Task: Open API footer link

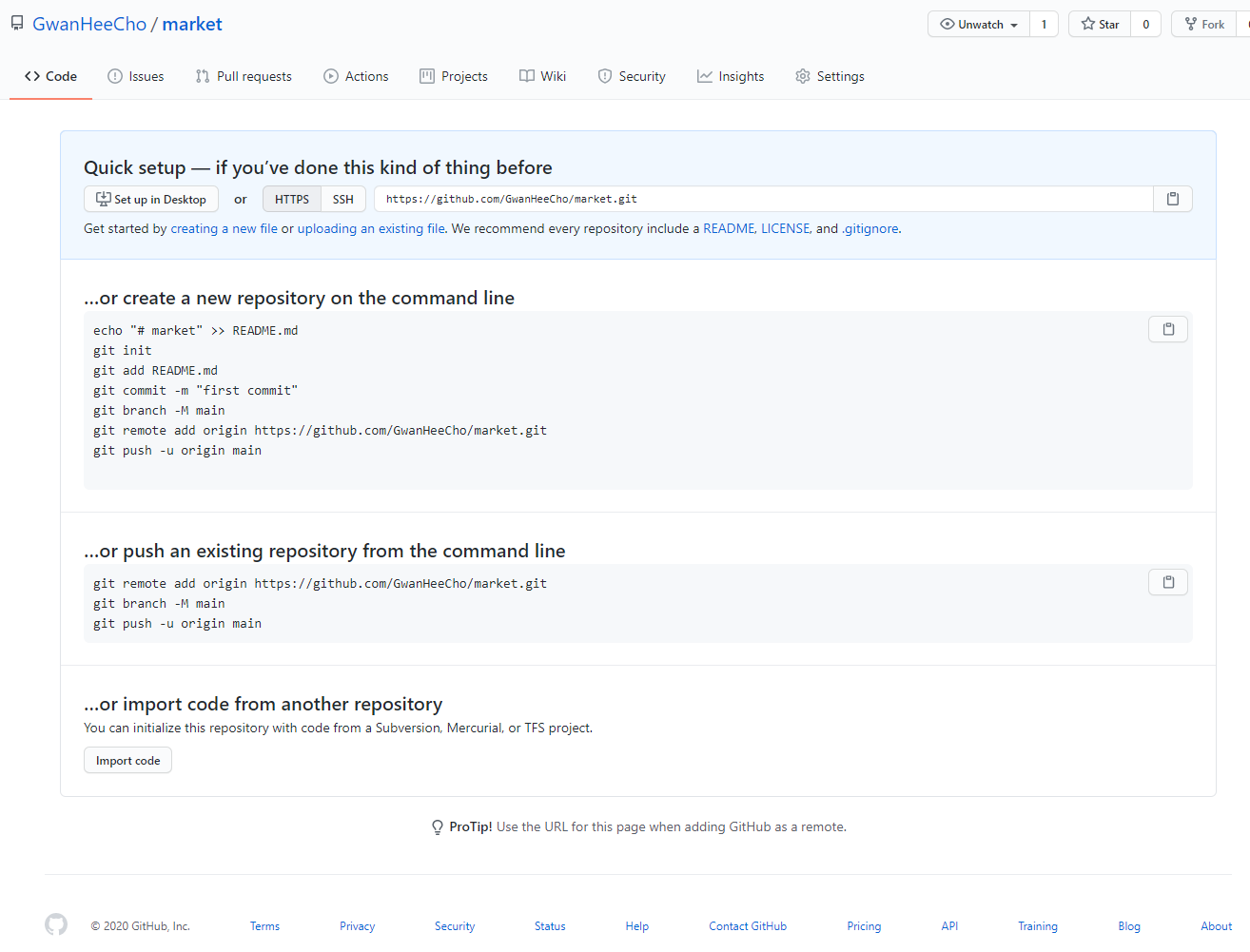Action: [949, 925]
